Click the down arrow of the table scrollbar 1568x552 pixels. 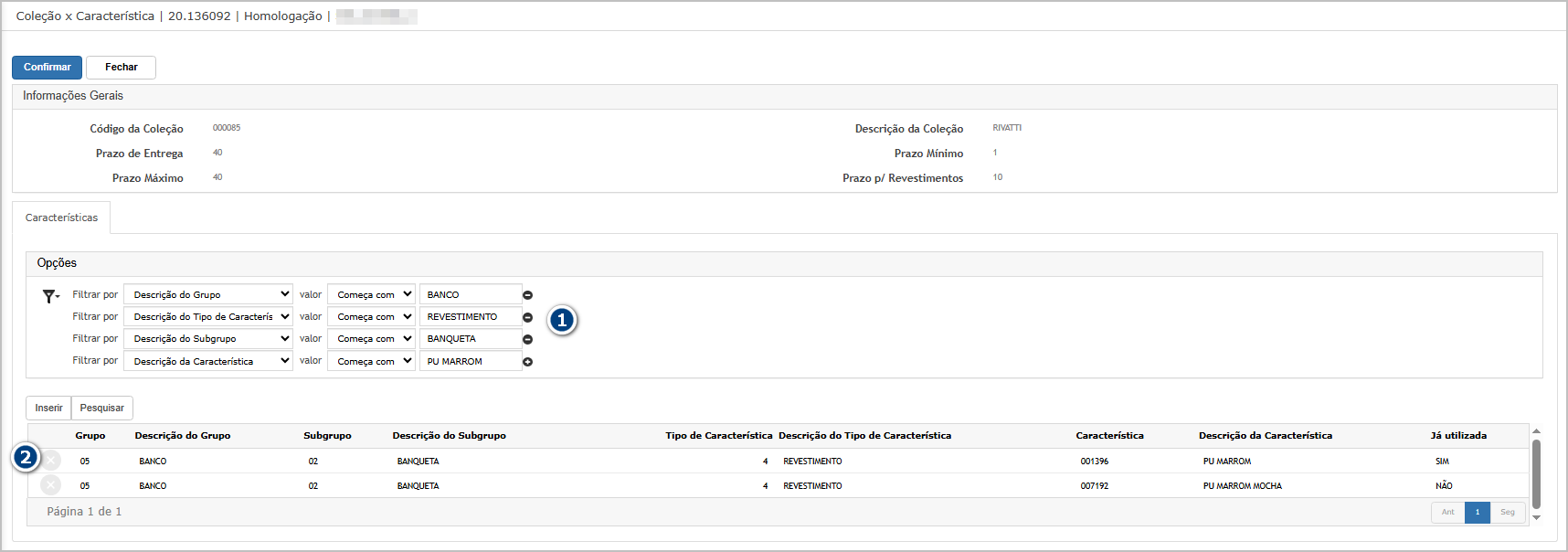(x=1536, y=517)
